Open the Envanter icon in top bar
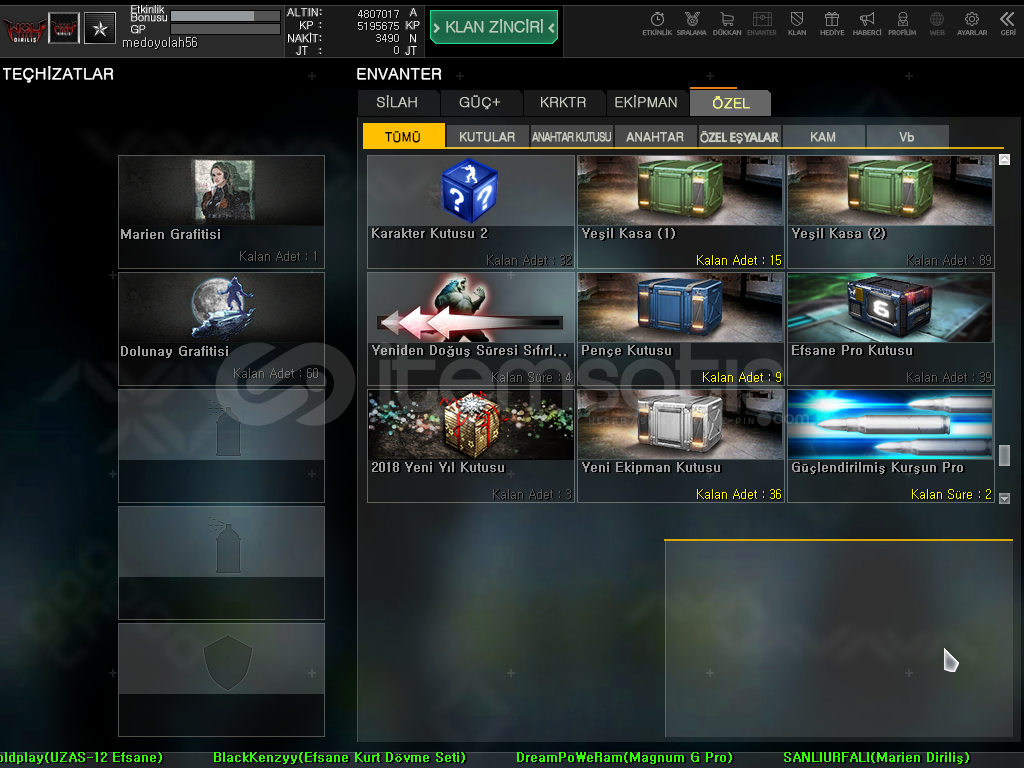 [761, 24]
